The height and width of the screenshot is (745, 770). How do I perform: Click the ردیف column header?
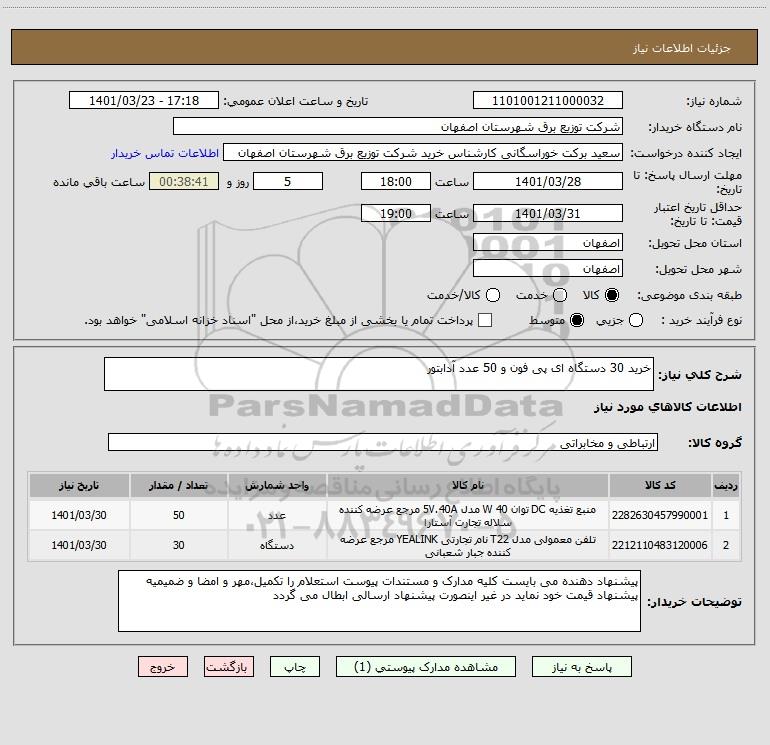click(726, 485)
